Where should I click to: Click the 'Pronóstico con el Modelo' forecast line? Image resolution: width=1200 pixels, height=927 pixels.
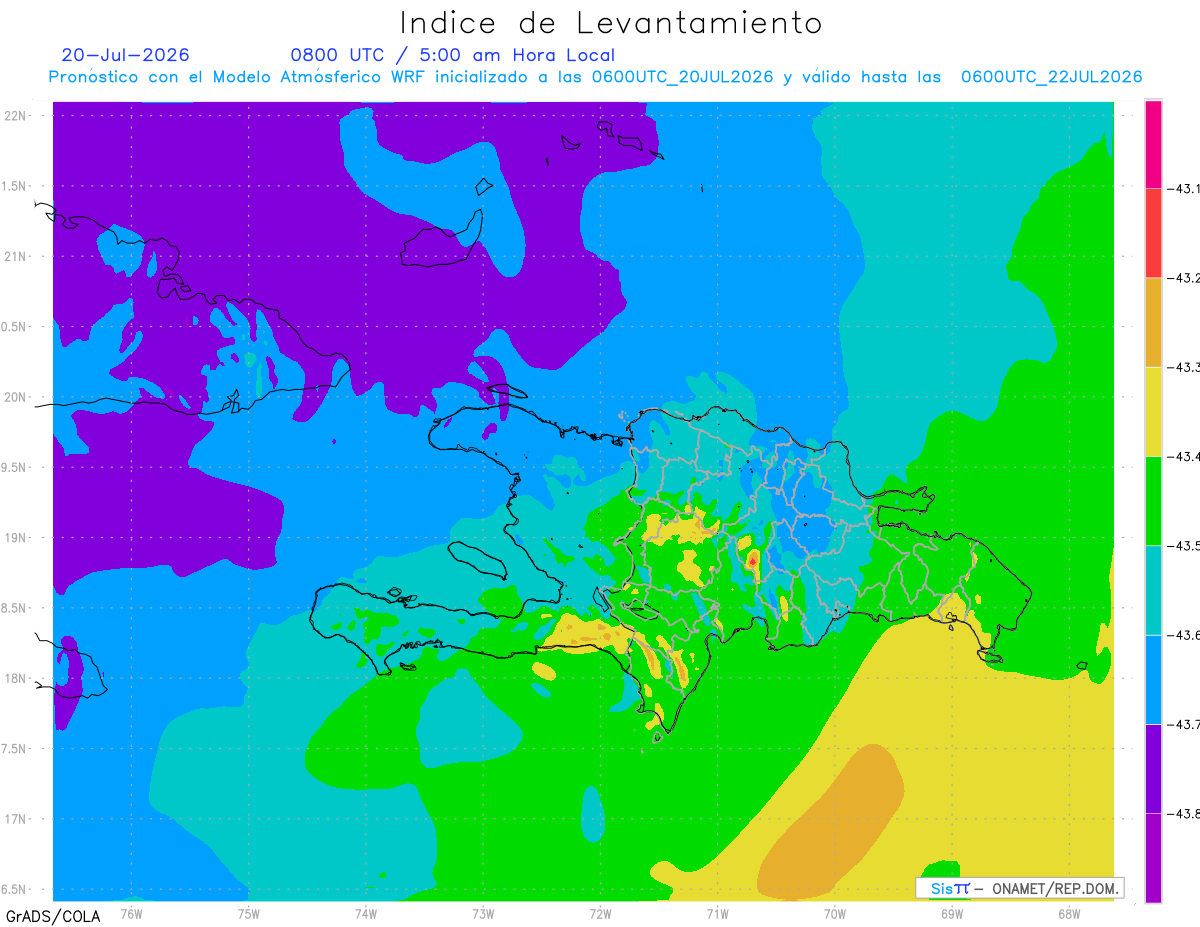[596, 77]
